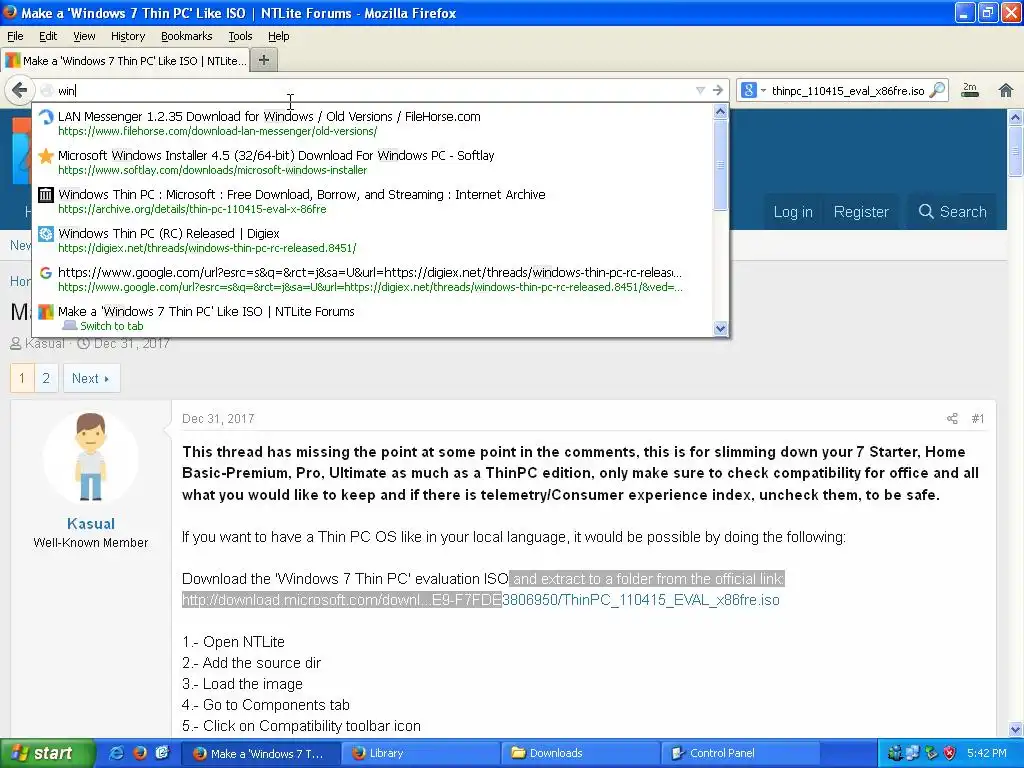Click scroll-down arrow of suggestions list
The image size is (1024, 768).
click(x=720, y=328)
